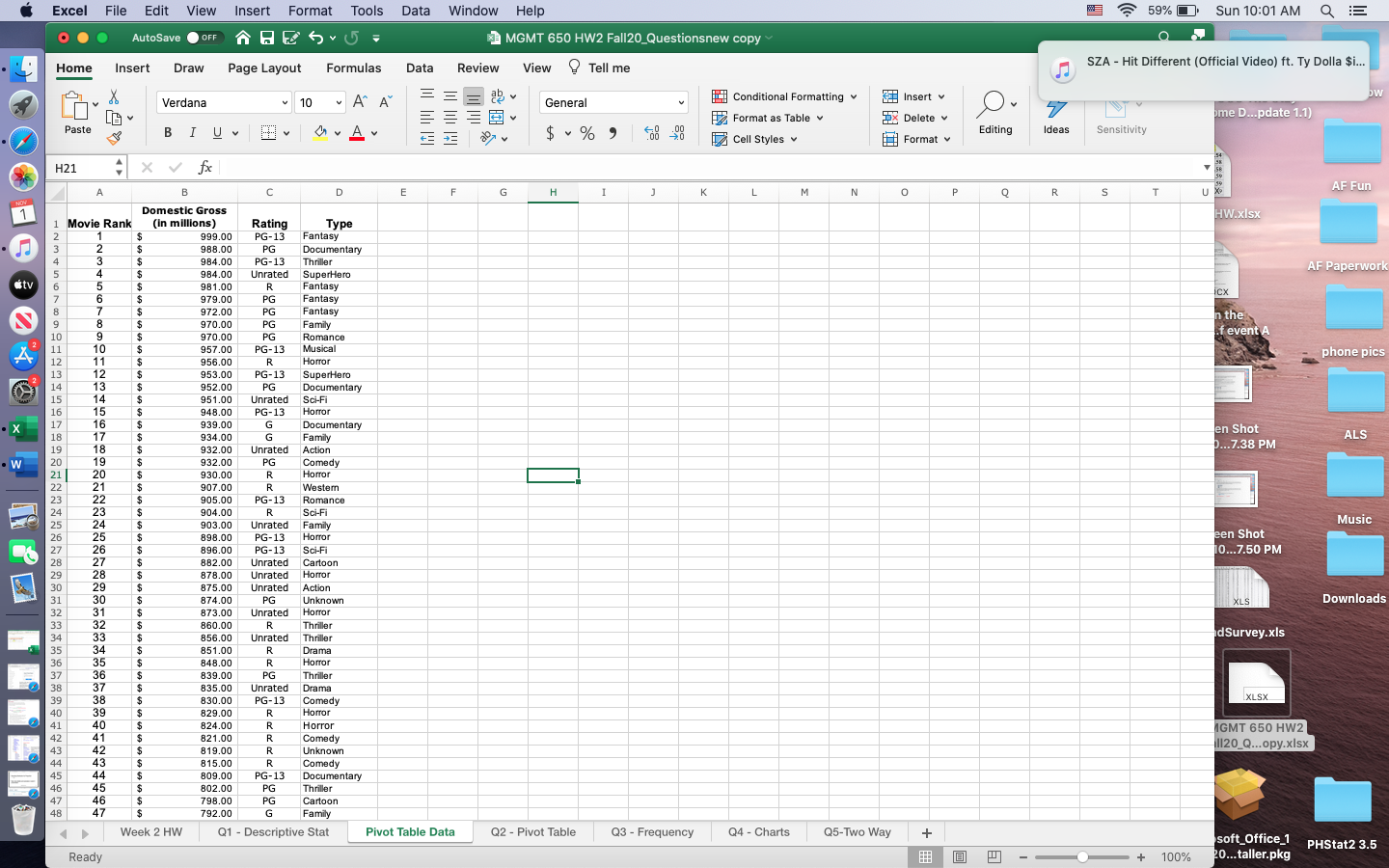Switch to the Q4 - Charts sheet
The width and height of the screenshot is (1389, 868).
point(759,831)
